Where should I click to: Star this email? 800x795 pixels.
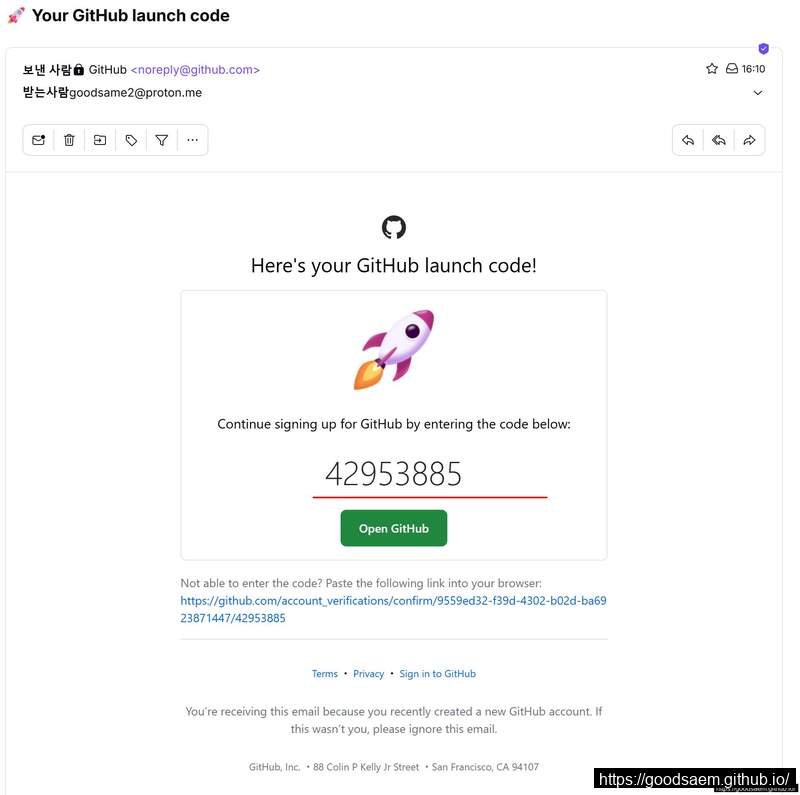click(x=712, y=68)
